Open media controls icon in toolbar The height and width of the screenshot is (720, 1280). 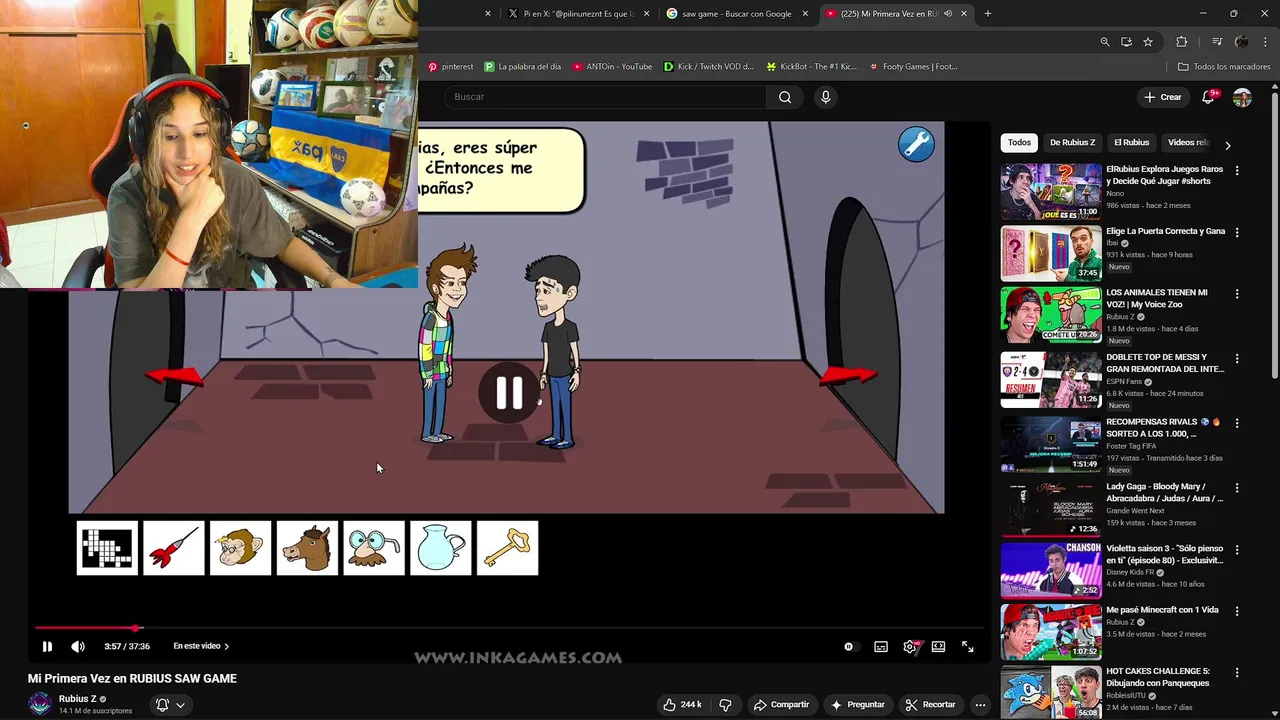click(x=1217, y=42)
